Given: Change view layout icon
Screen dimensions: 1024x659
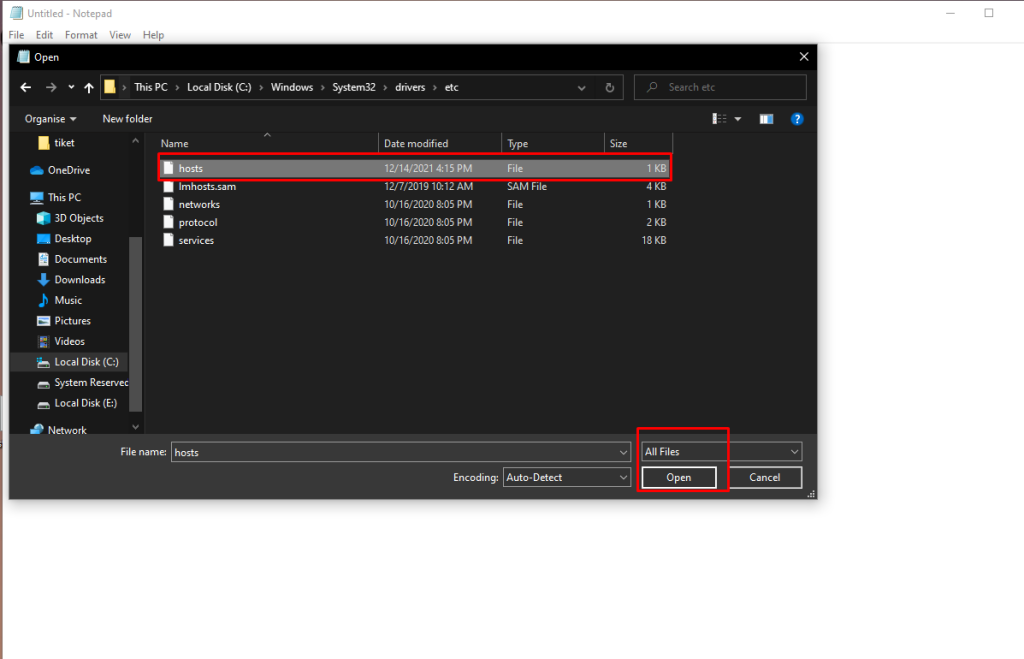Looking at the screenshot, I should click(x=719, y=119).
